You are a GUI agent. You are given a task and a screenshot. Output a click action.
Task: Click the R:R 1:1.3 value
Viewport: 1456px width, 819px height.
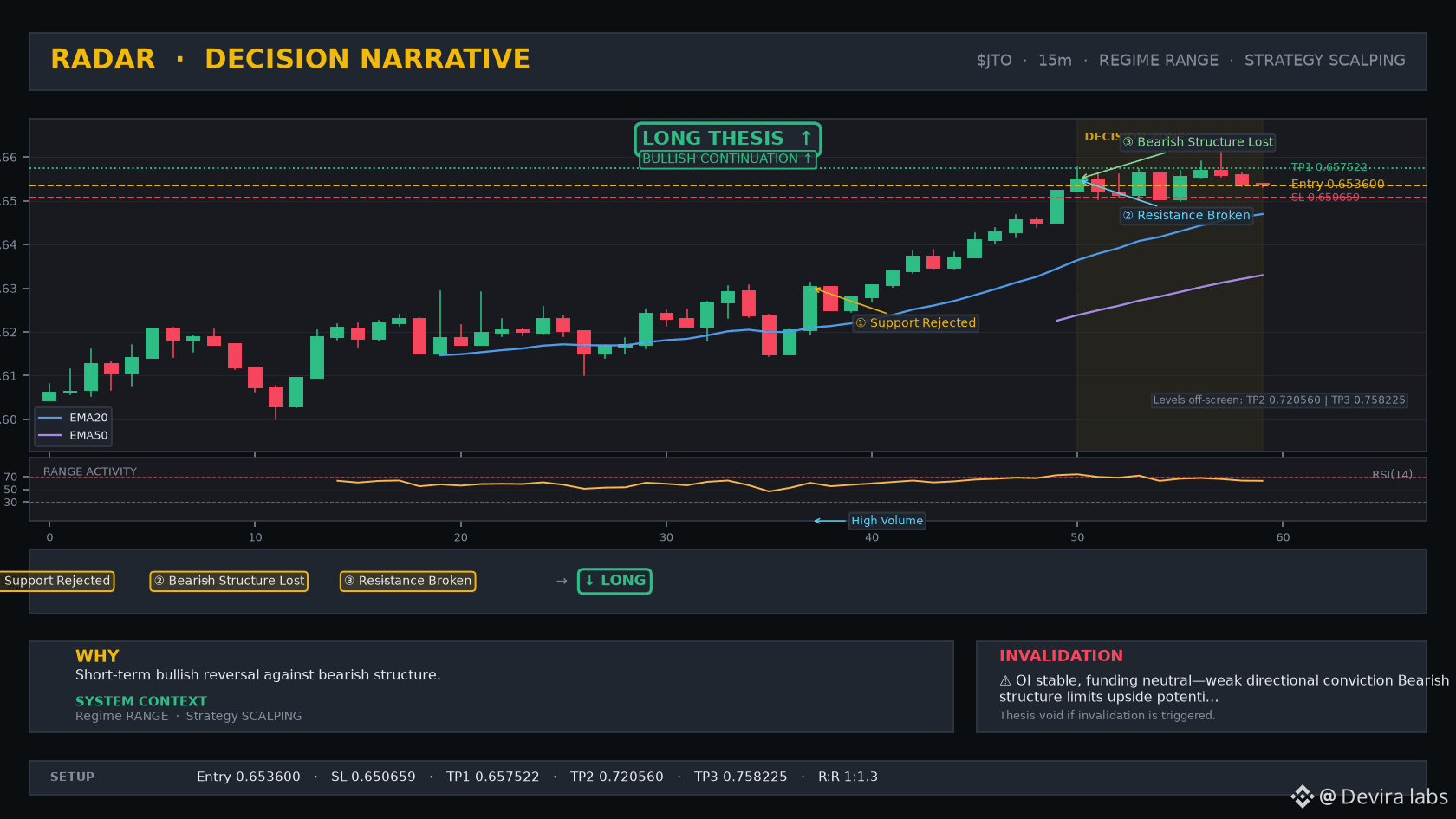pos(848,777)
